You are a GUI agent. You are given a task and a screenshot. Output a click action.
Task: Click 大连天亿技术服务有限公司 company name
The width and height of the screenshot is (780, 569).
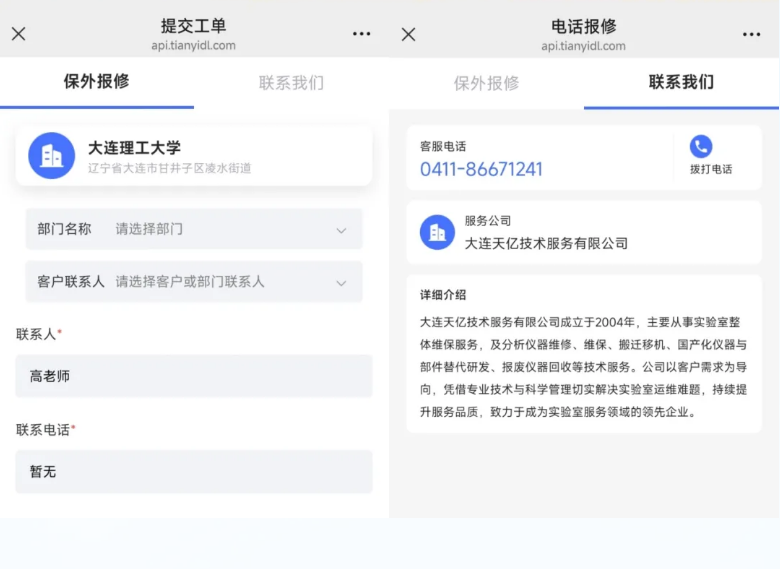click(x=546, y=243)
